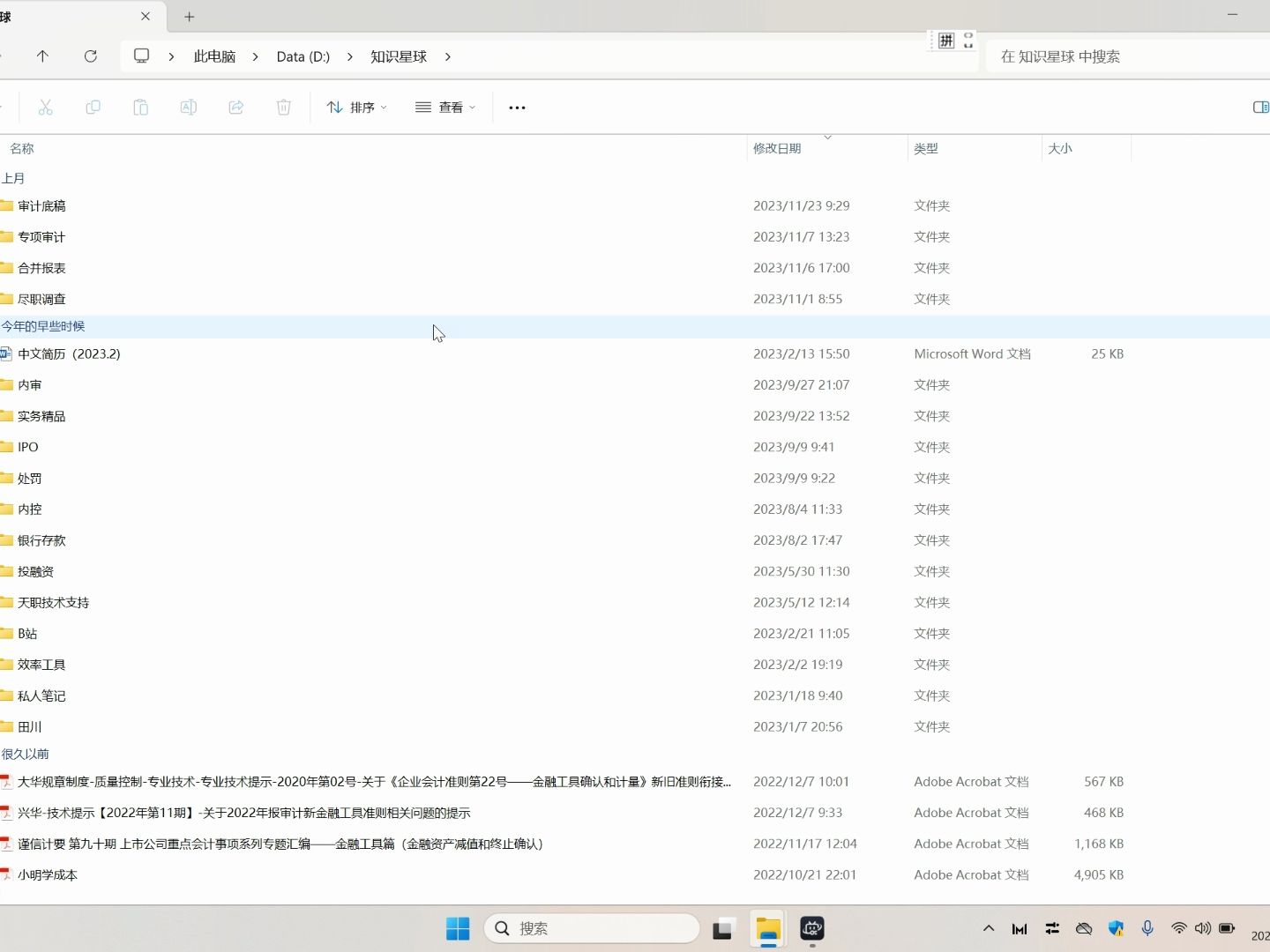Click the Cut scissors icon
The image size is (1270, 952).
[x=46, y=108]
